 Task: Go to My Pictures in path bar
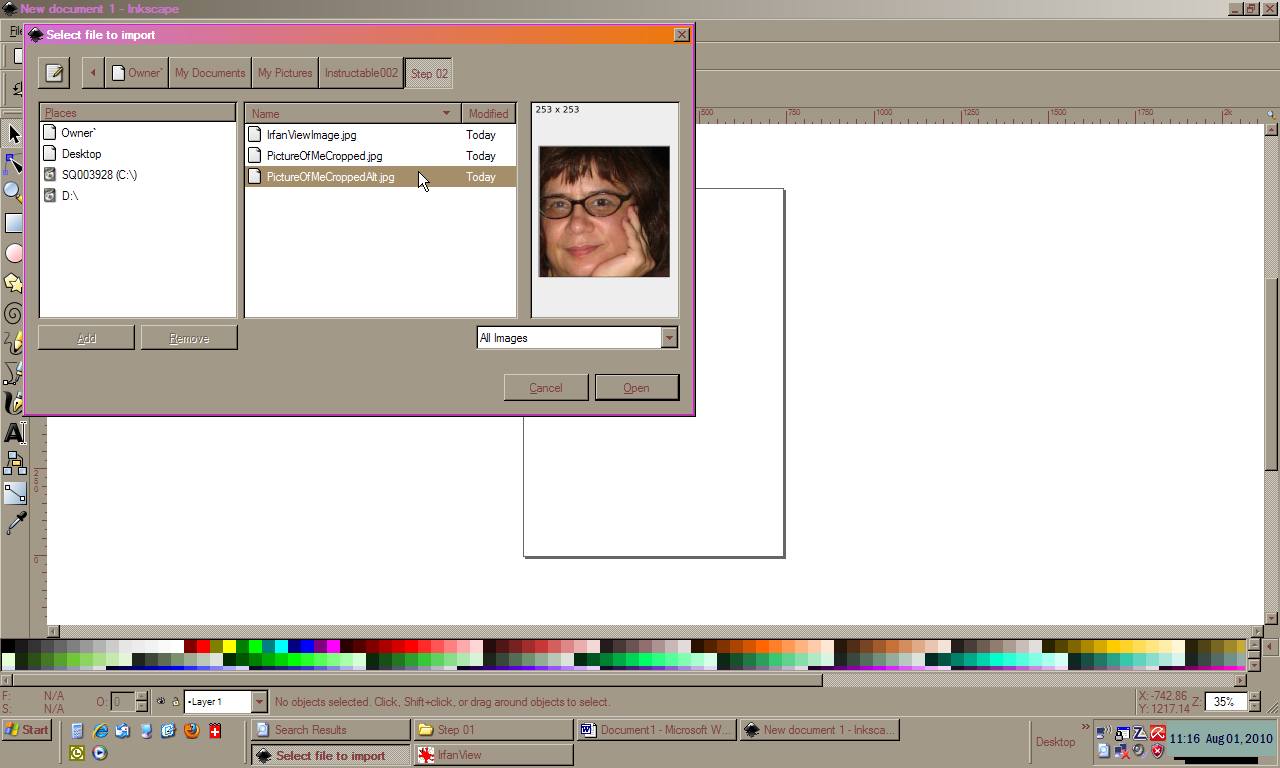[x=285, y=73]
